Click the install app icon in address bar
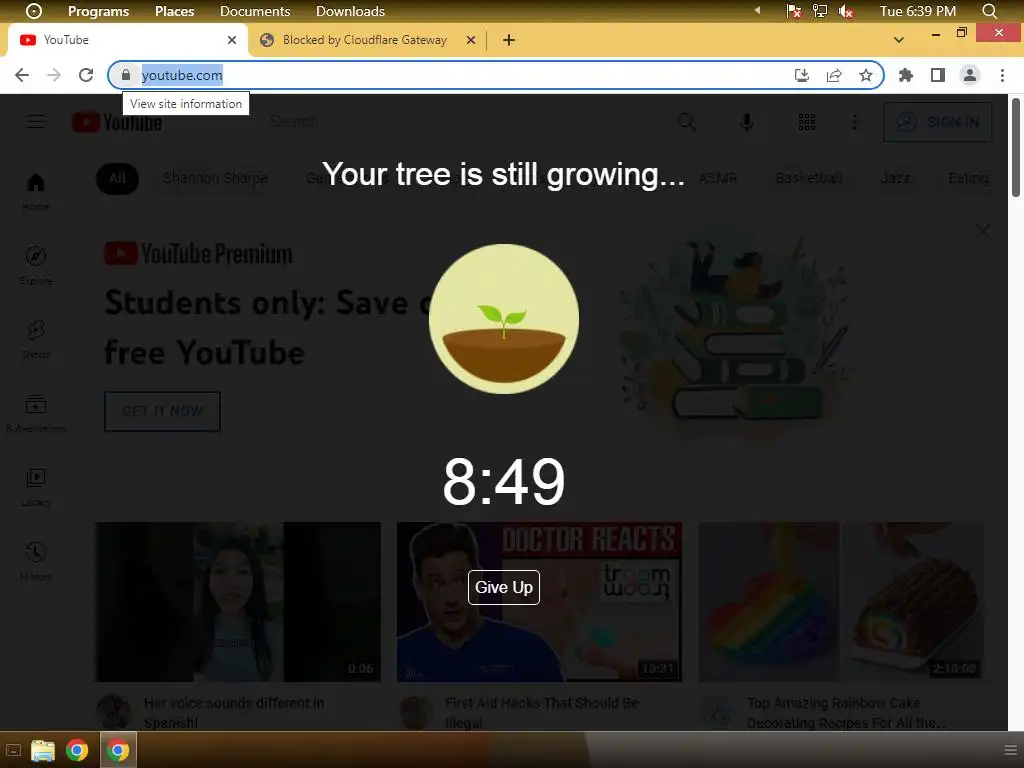Screen dimensions: 1024x768 (802, 75)
